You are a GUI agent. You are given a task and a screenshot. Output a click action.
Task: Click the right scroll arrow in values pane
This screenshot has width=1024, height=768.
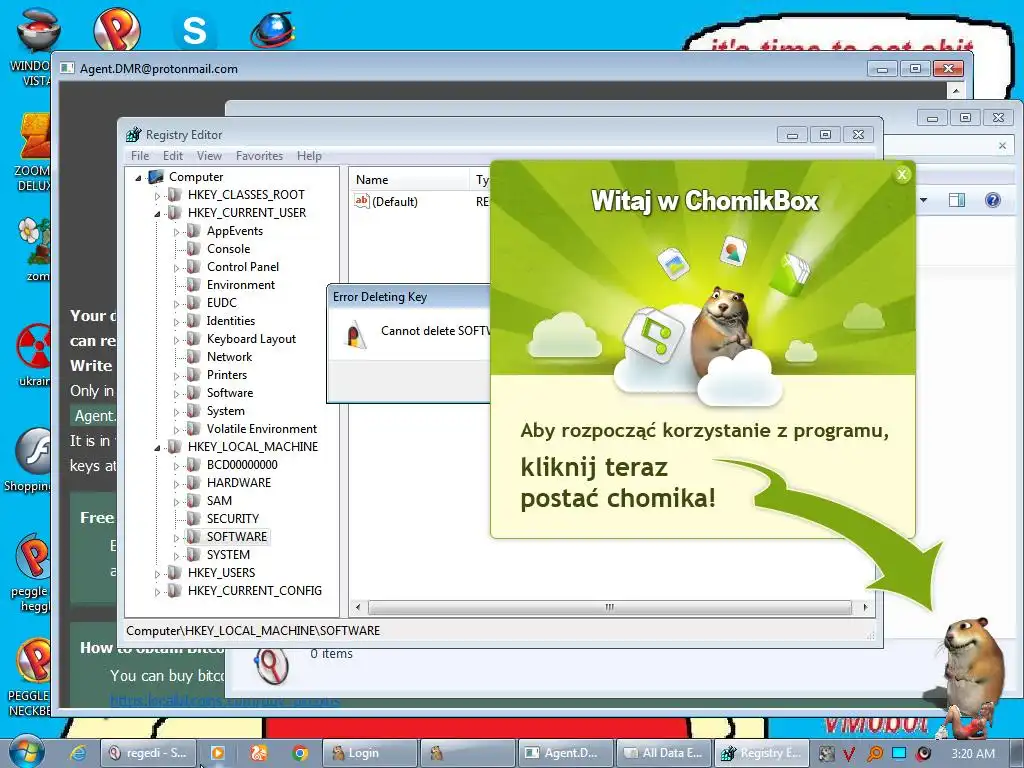click(x=865, y=607)
